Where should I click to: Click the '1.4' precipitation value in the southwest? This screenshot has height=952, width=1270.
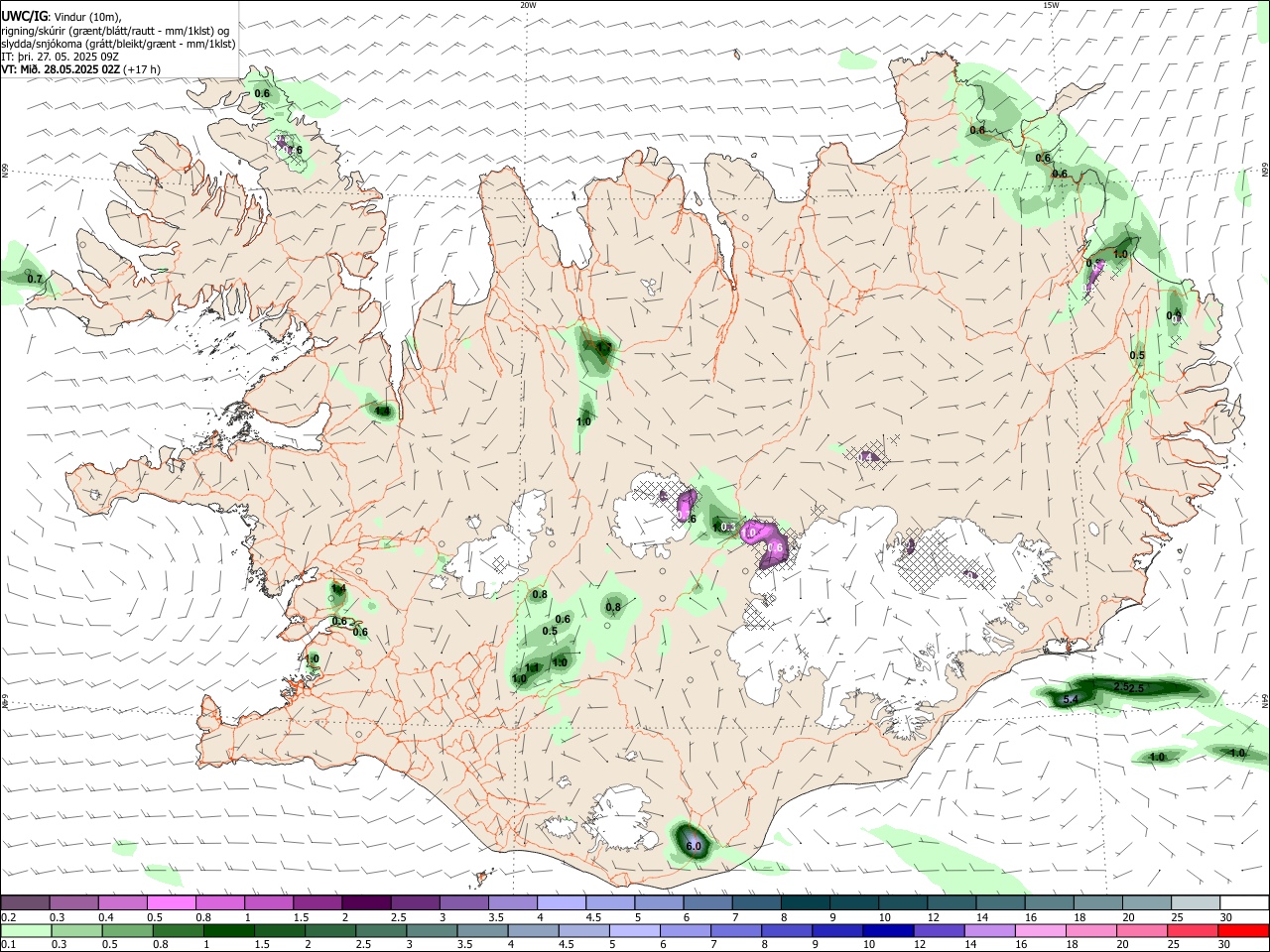tap(337, 589)
